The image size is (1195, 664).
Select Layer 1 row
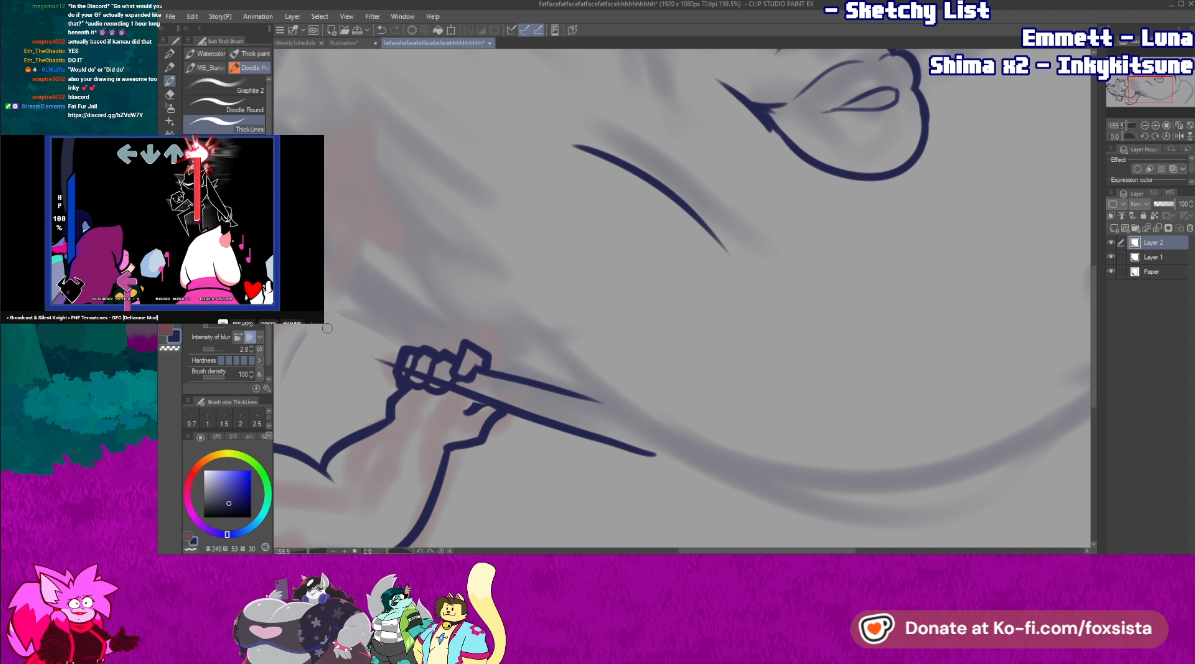click(x=1157, y=257)
